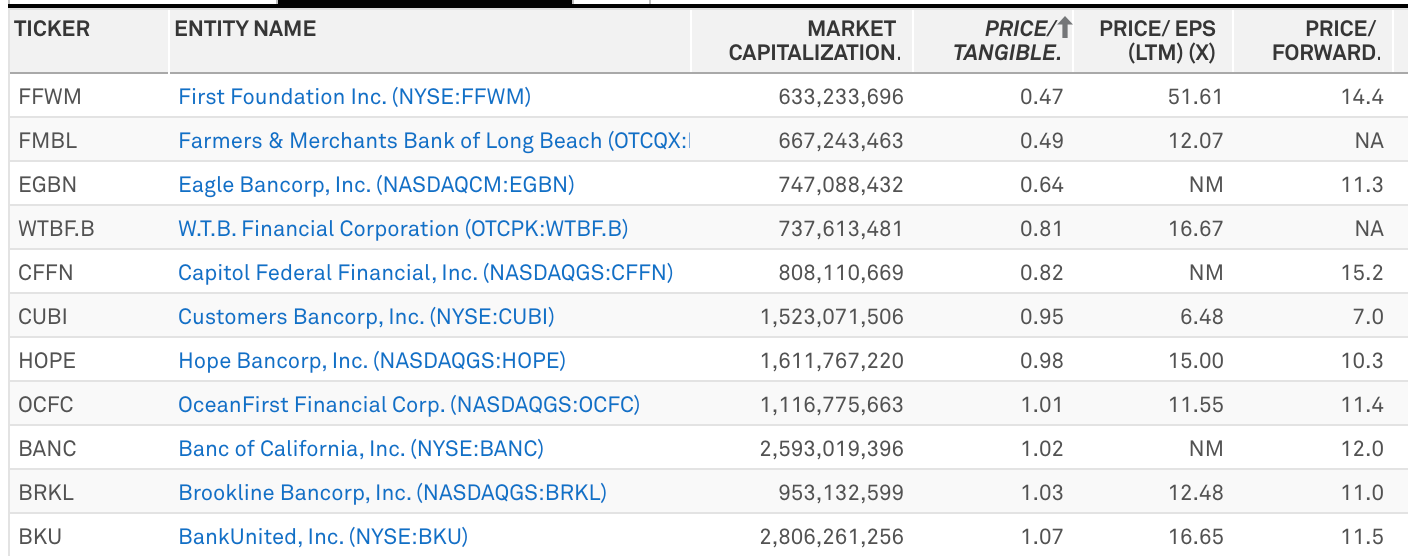Open the Hope Bancorp, Inc. link
The image size is (1408, 556).
click(x=372, y=361)
